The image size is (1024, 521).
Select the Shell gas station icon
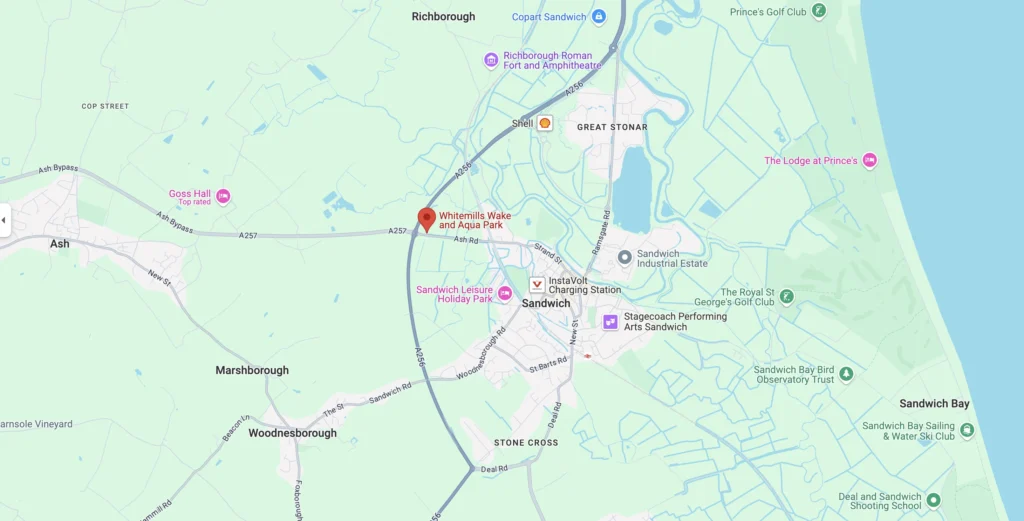pyautogui.click(x=545, y=123)
